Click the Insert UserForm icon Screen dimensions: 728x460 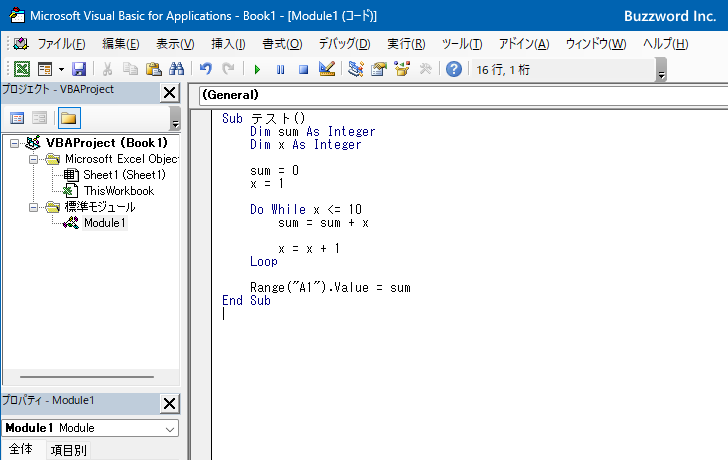pyautogui.click(x=45, y=69)
